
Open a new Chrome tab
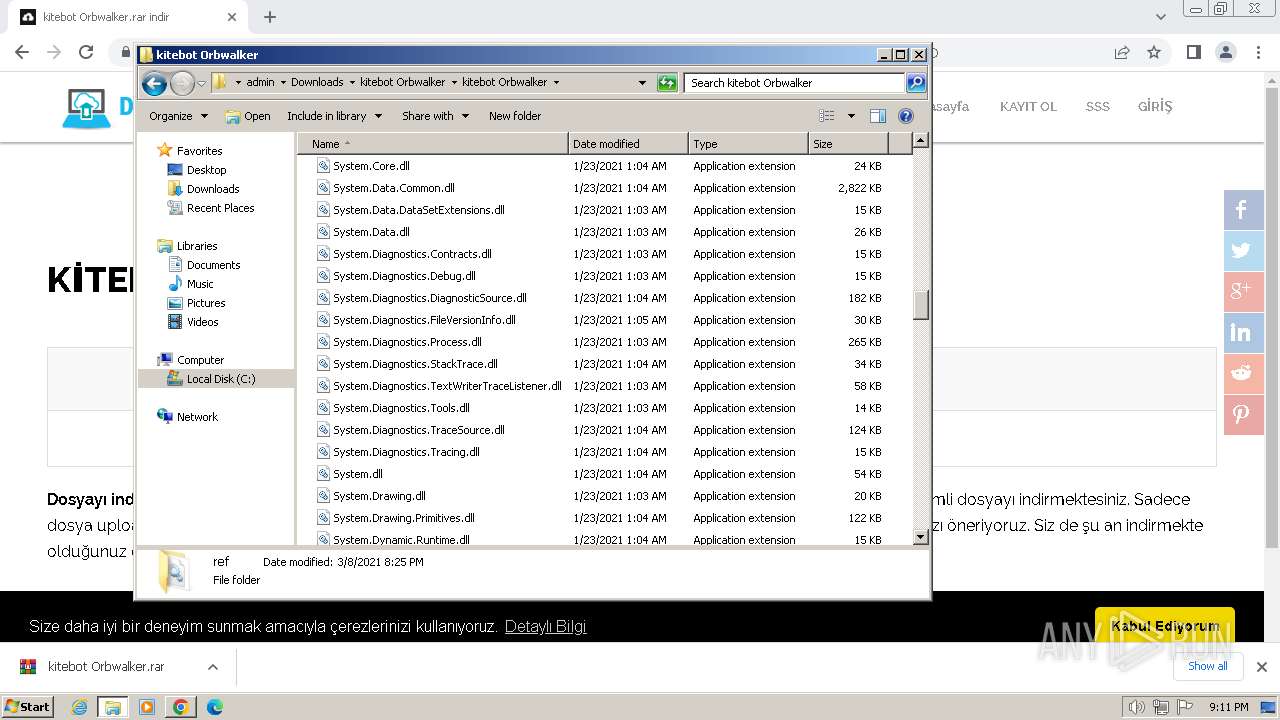coord(270,17)
